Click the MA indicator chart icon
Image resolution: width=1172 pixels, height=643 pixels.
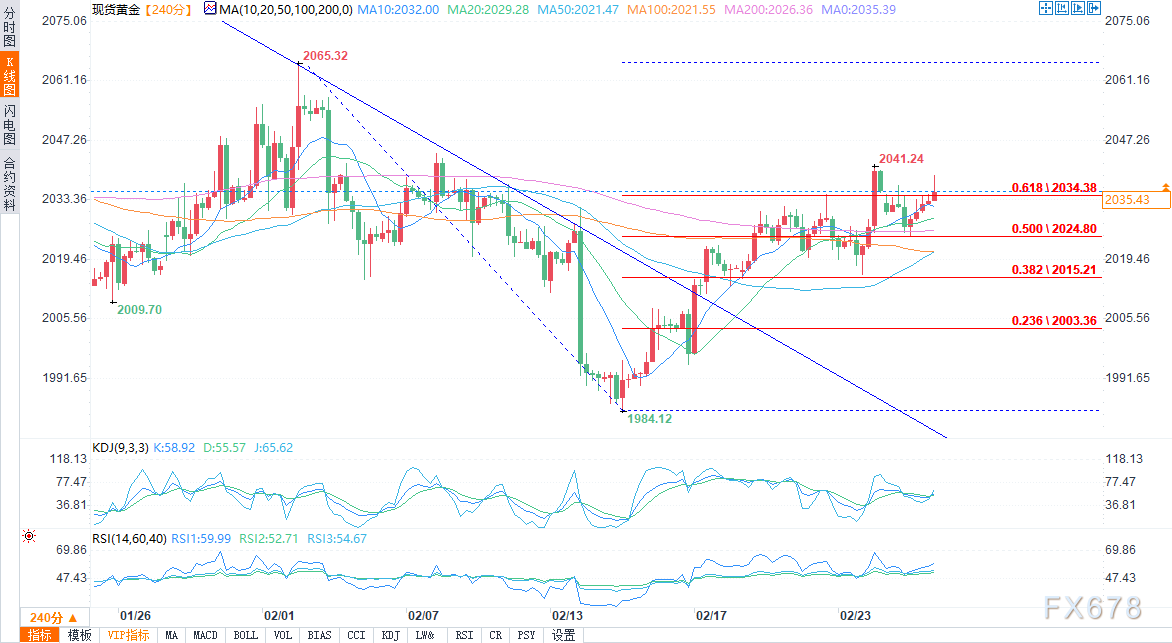[209, 8]
